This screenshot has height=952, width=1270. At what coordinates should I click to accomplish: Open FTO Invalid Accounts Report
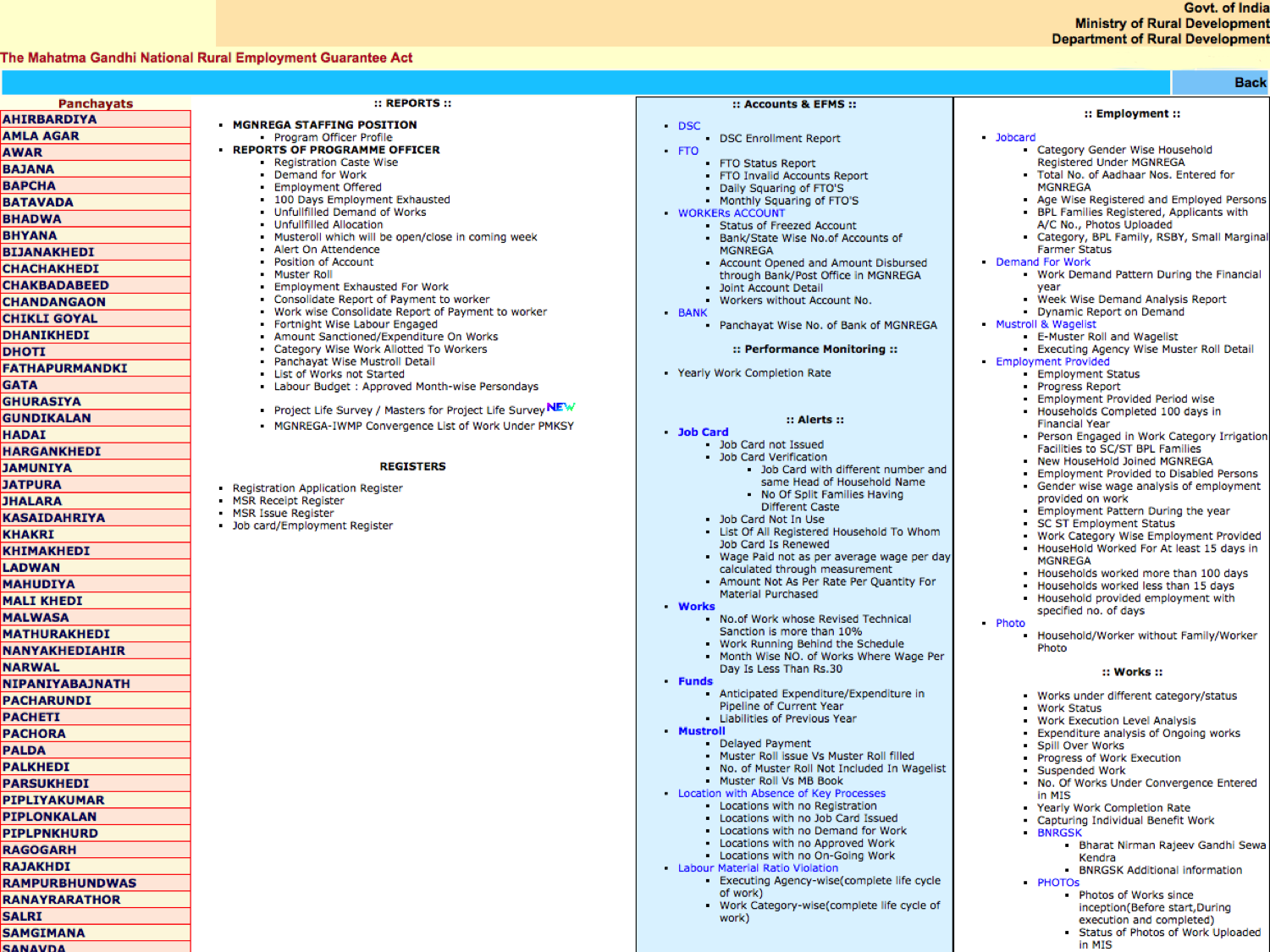click(793, 176)
